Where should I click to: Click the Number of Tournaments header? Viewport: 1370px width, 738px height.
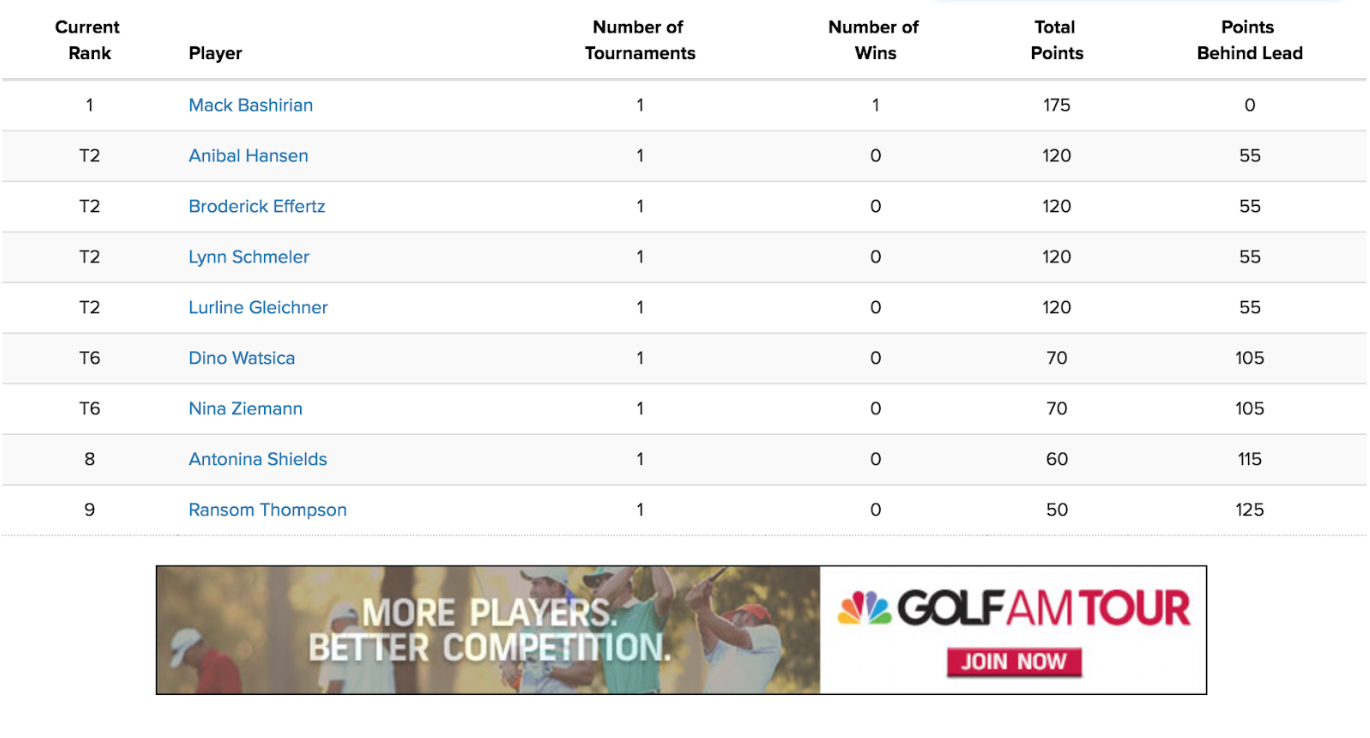640,40
